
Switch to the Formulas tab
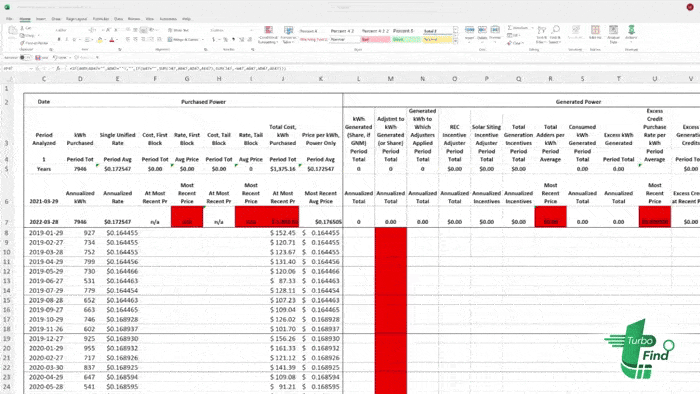pos(101,19)
